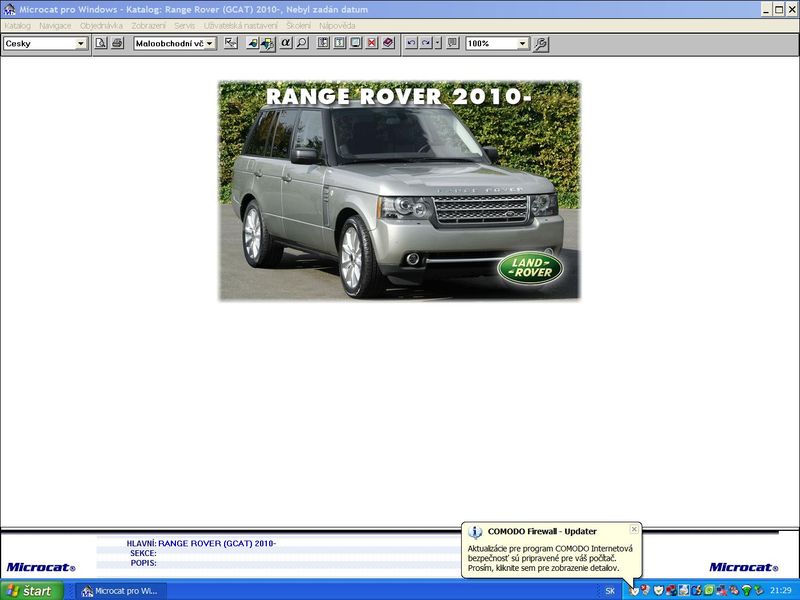Click the SK keyboard language indicator
The image size is (800, 600).
coord(610,591)
